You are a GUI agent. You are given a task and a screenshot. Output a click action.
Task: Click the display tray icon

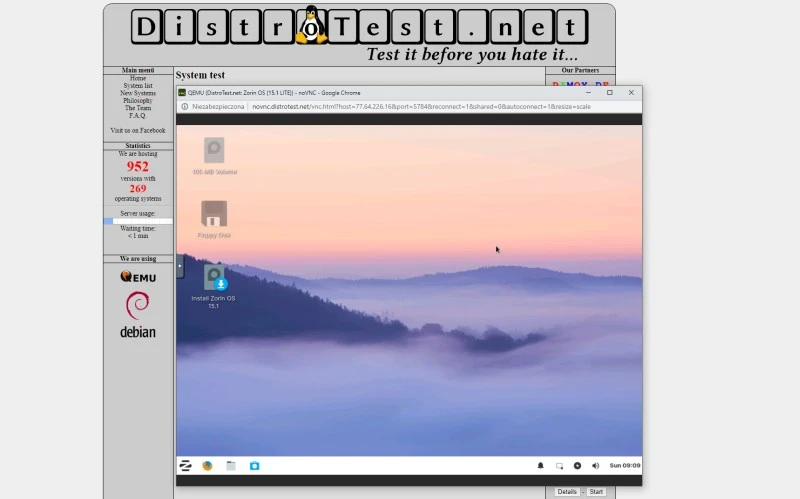559,465
